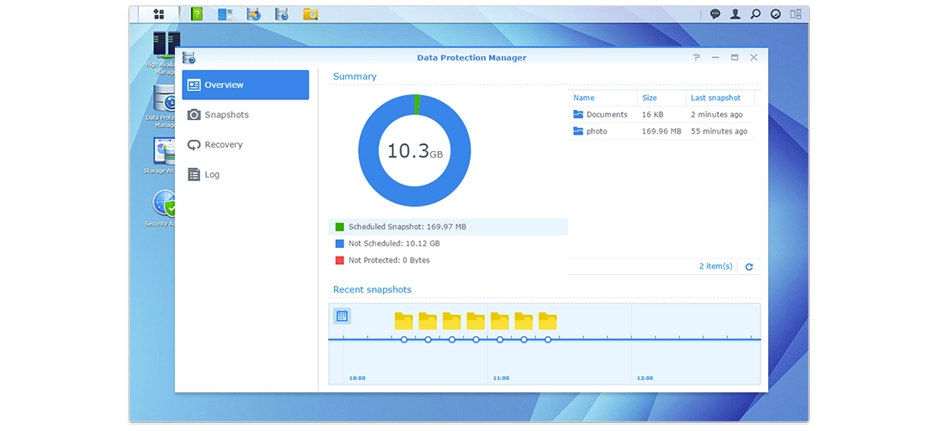This screenshot has width=938, height=431.
Task: Select the Documents shared folder name
Action: 607,114
